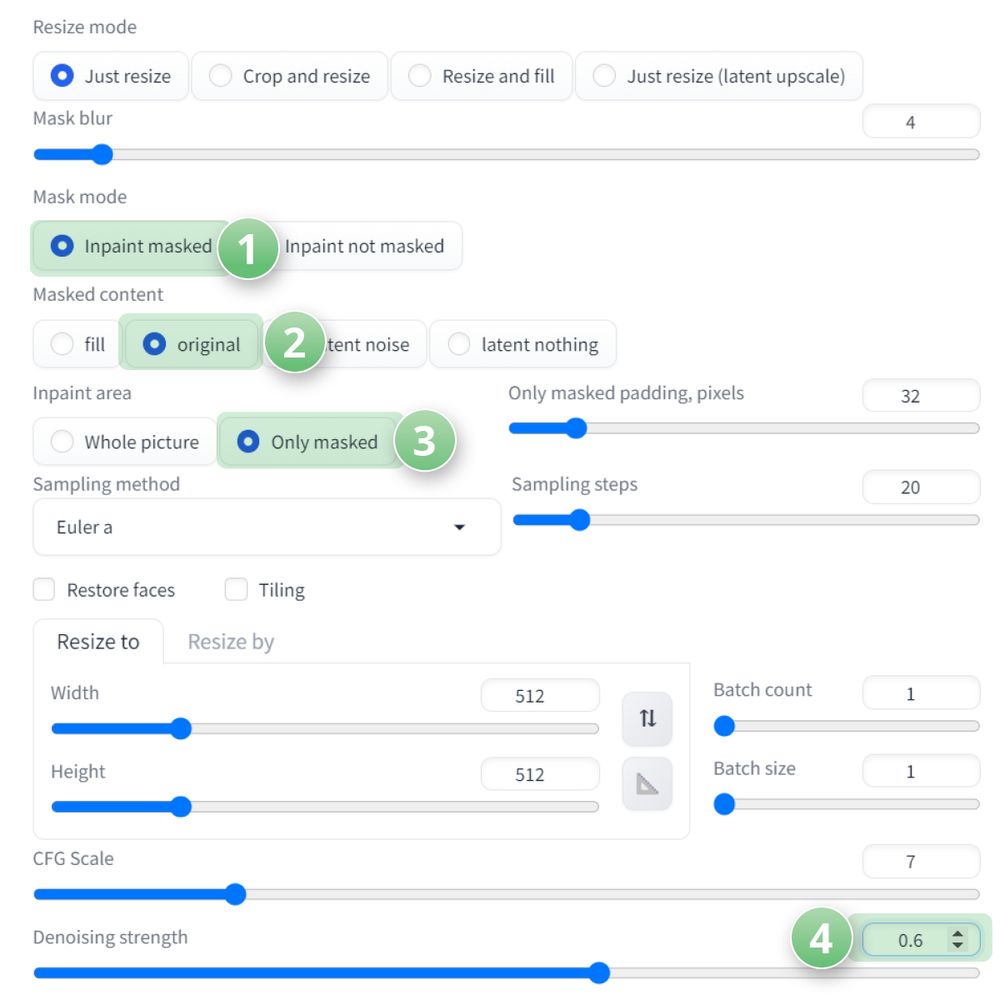The height and width of the screenshot is (1000, 1000).
Task: Click the CFG Scale slider handle
Action: coord(235,894)
